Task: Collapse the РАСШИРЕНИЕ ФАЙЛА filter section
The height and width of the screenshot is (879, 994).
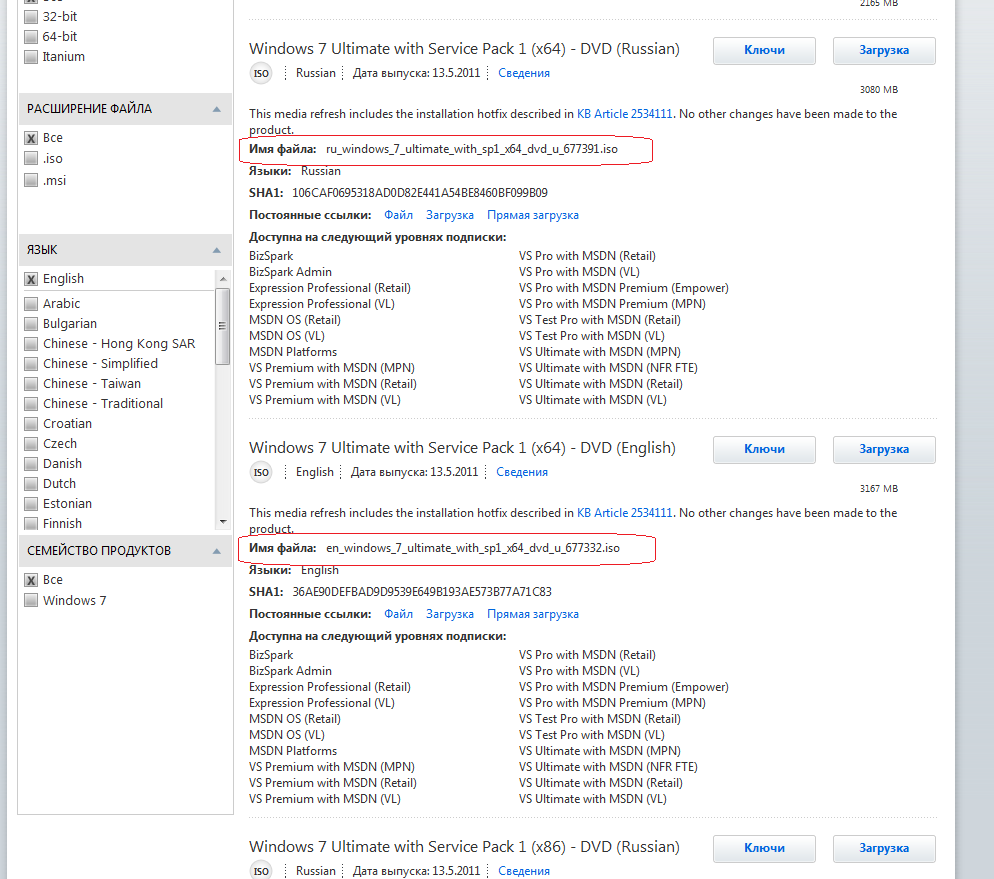Action: (x=216, y=109)
